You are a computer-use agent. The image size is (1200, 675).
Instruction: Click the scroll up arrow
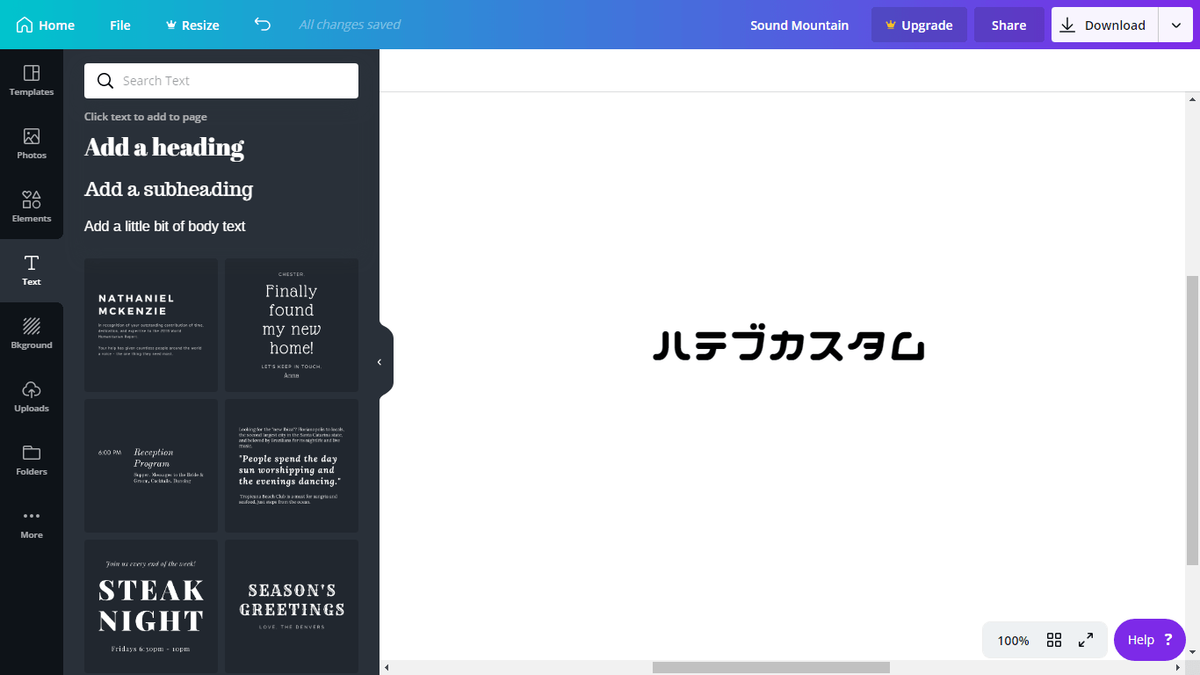tap(1192, 98)
